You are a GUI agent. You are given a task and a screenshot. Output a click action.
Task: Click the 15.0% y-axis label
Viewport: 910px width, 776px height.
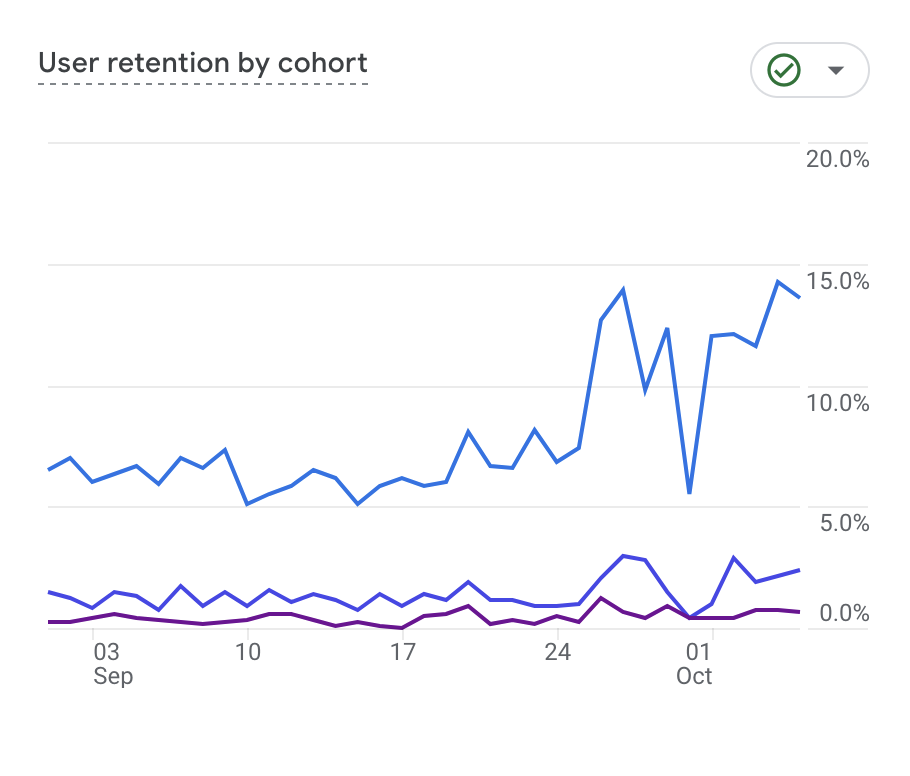(x=837, y=281)
